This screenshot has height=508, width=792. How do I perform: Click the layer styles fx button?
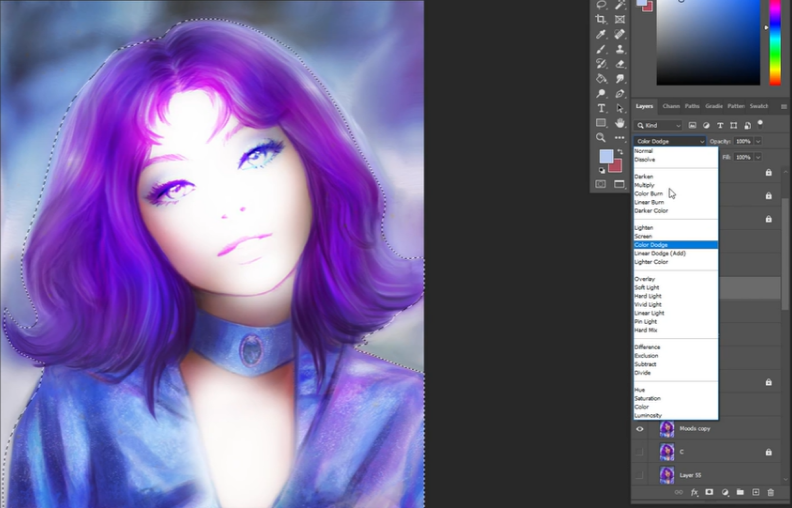click(695, 492)
